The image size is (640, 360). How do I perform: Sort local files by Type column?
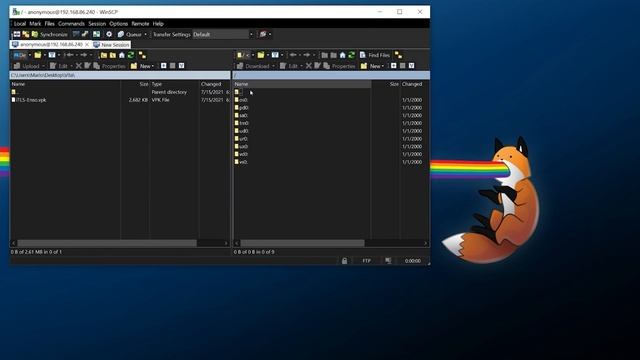click(x=174, y=84)
